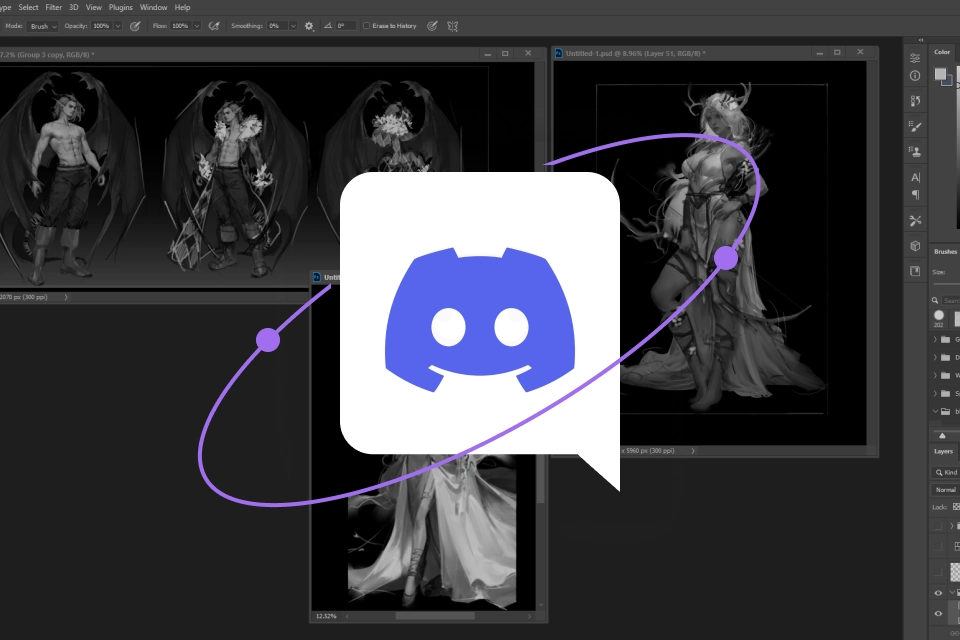Toggle pressure for size icon after Erase to History

[x=432, y=26]
